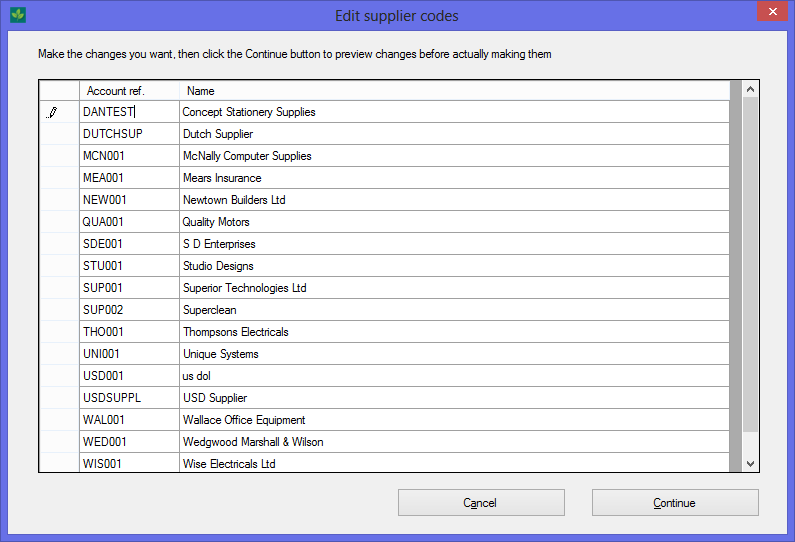Click the scrollbar up arrow
795x542 pixels.
750,89
